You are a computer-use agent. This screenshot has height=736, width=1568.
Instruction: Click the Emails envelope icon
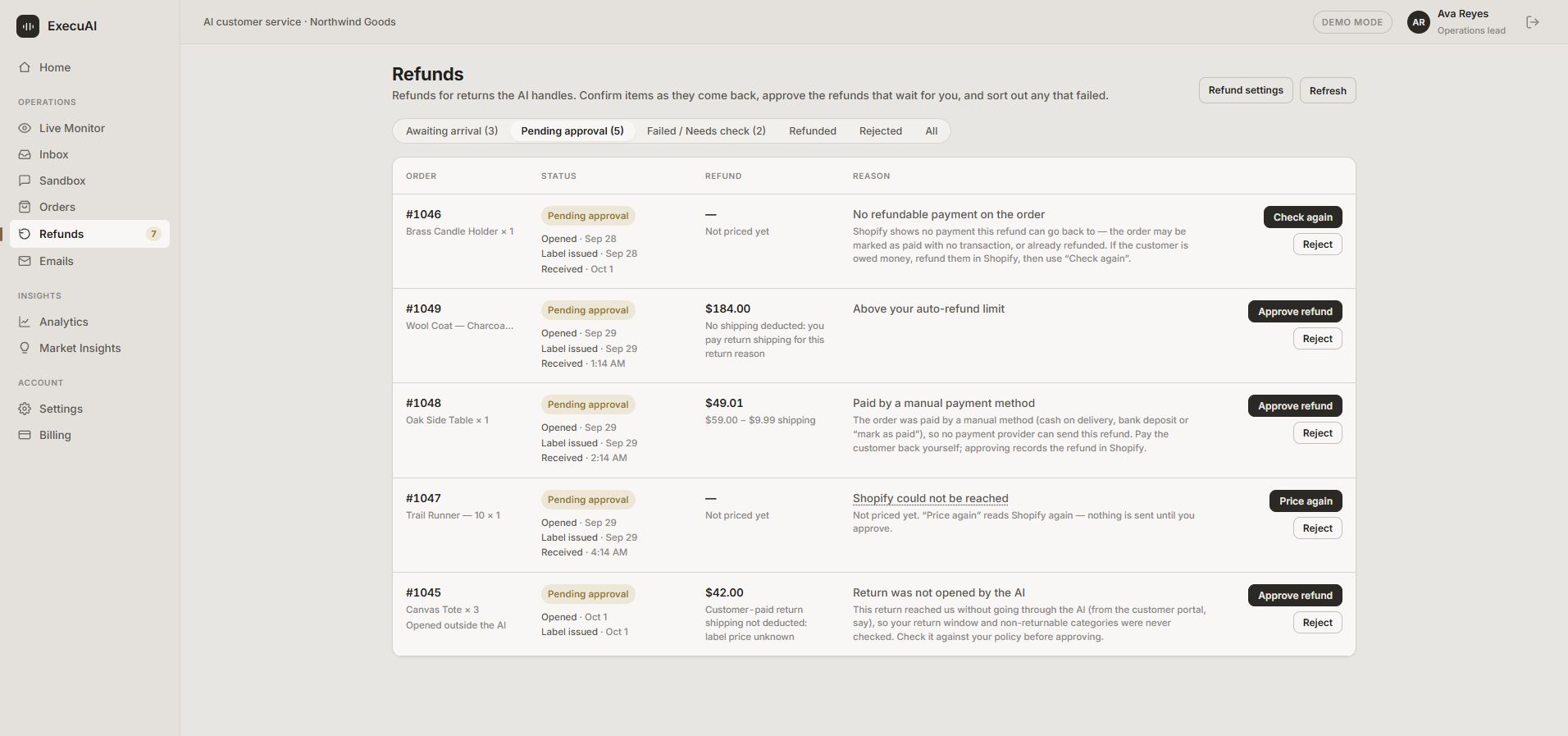coord(25,261)
